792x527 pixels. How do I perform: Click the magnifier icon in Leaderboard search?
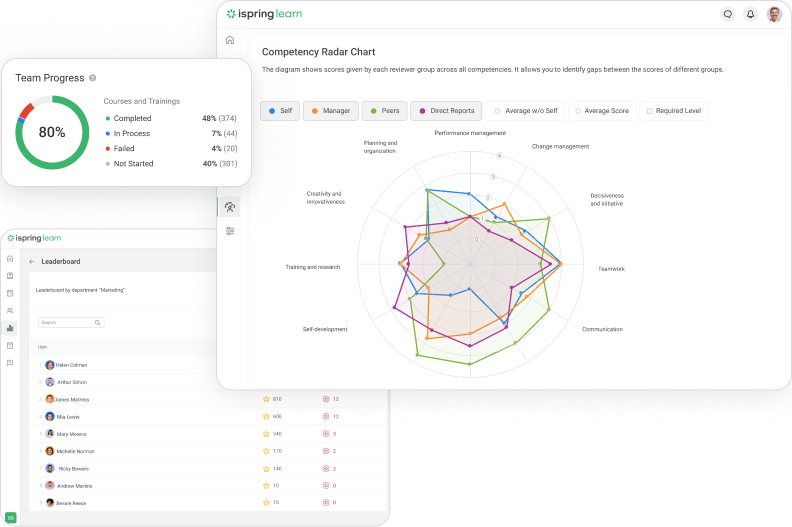point(97,322)
